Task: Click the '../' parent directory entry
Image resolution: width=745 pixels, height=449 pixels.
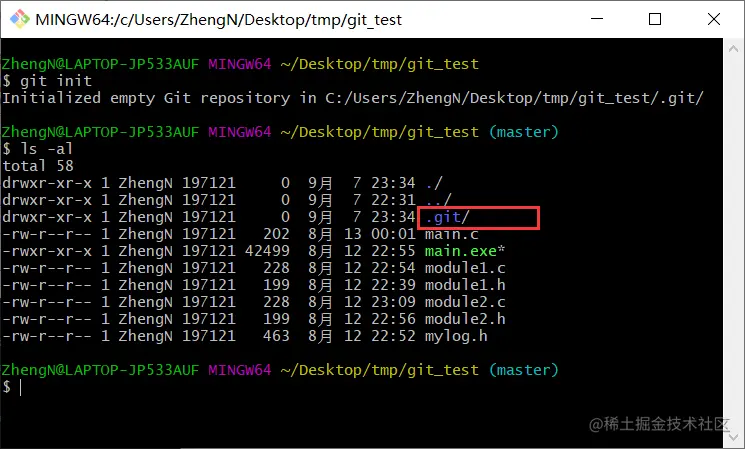Action: pos(438,200)
